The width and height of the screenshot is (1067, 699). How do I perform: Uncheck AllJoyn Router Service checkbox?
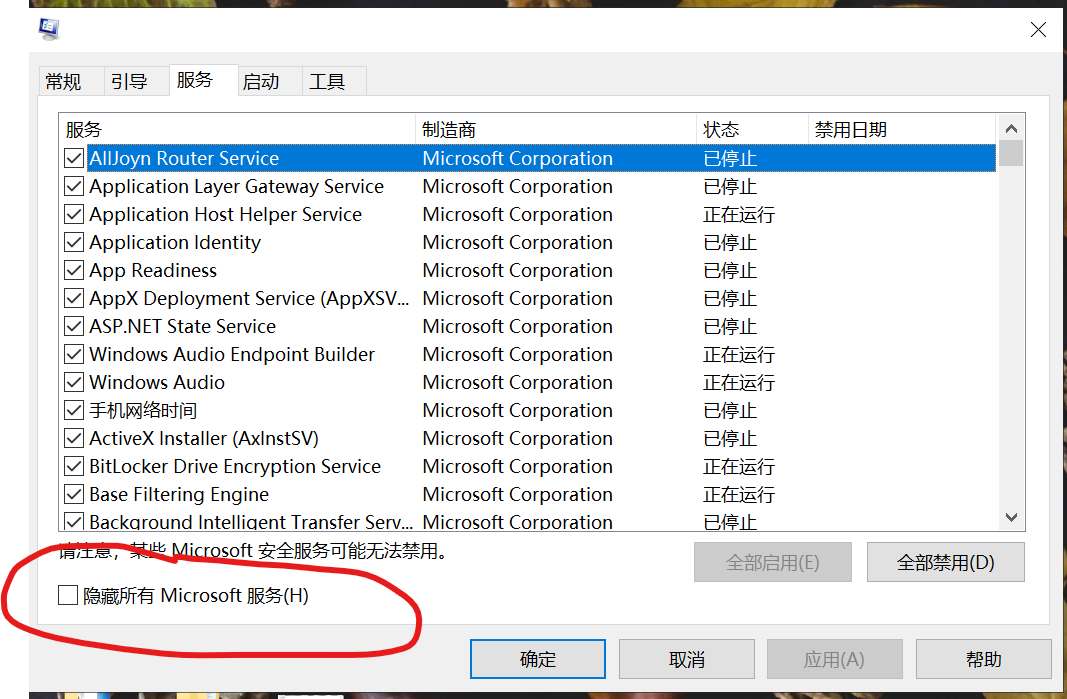[74, 159]
